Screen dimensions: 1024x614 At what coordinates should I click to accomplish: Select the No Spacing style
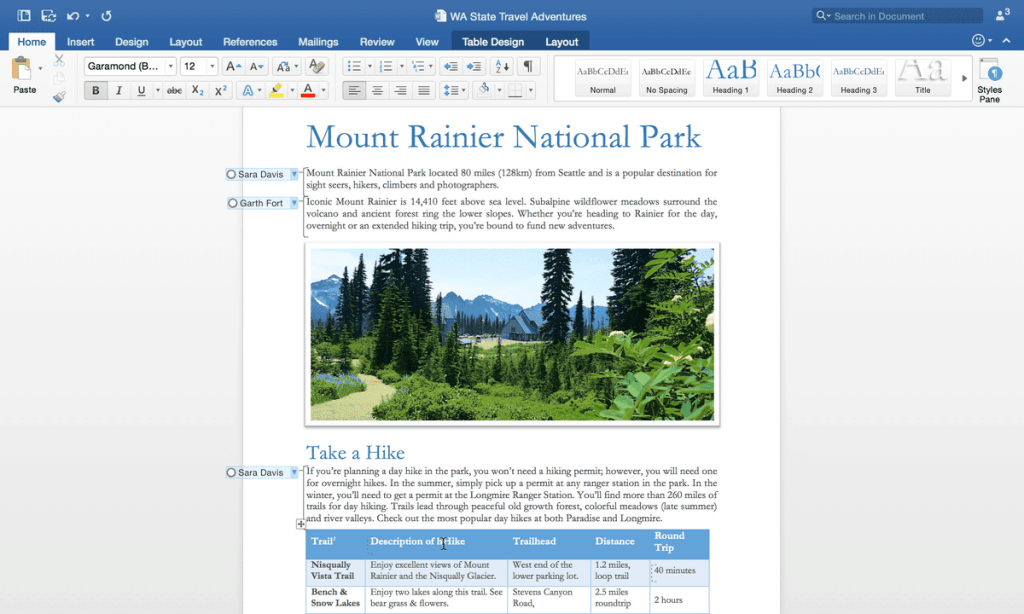coord(667,77)
